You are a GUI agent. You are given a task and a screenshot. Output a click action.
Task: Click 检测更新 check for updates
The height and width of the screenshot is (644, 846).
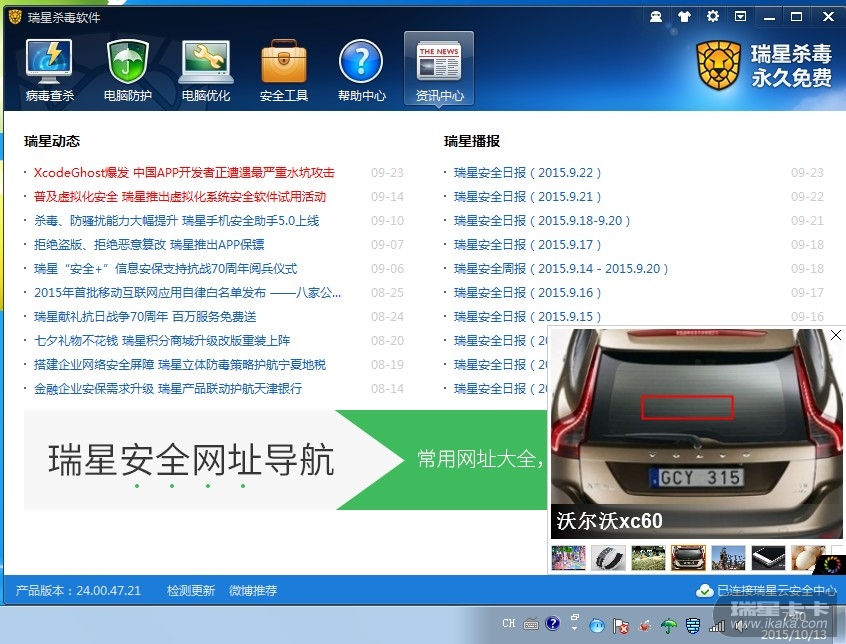(x=191, y=591)
